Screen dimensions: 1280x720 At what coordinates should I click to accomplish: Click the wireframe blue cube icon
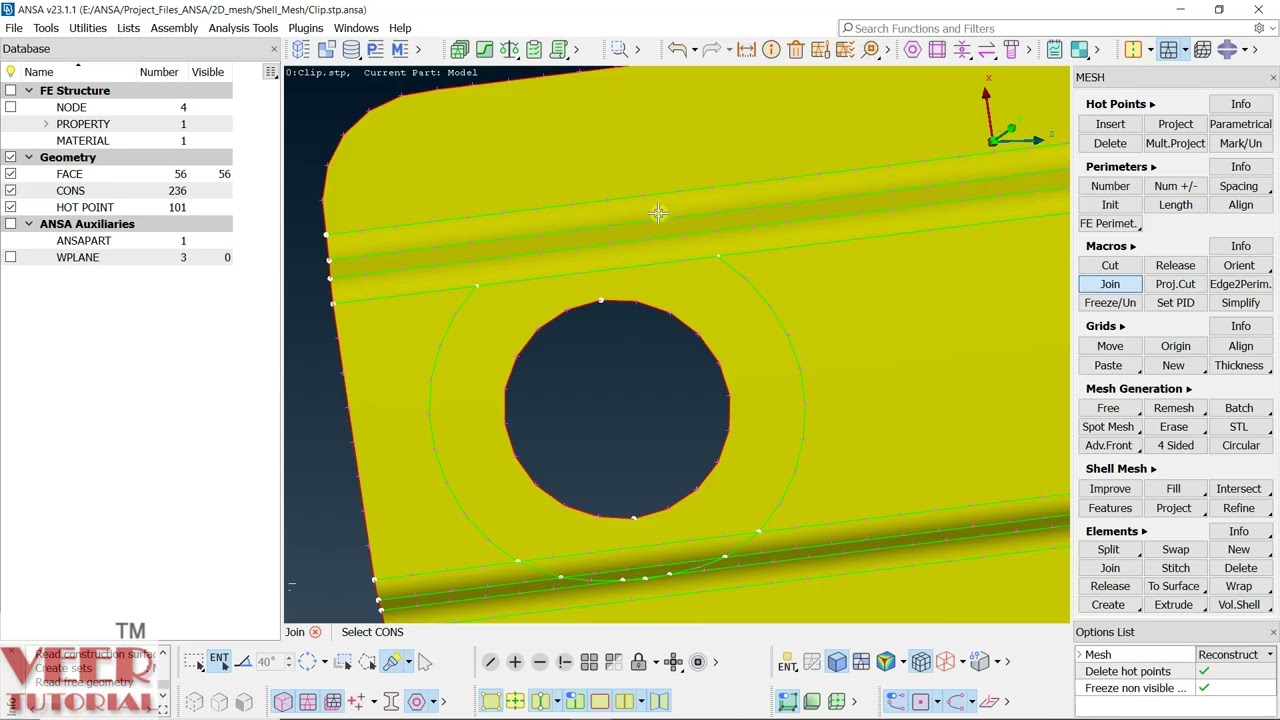point(921,662)
